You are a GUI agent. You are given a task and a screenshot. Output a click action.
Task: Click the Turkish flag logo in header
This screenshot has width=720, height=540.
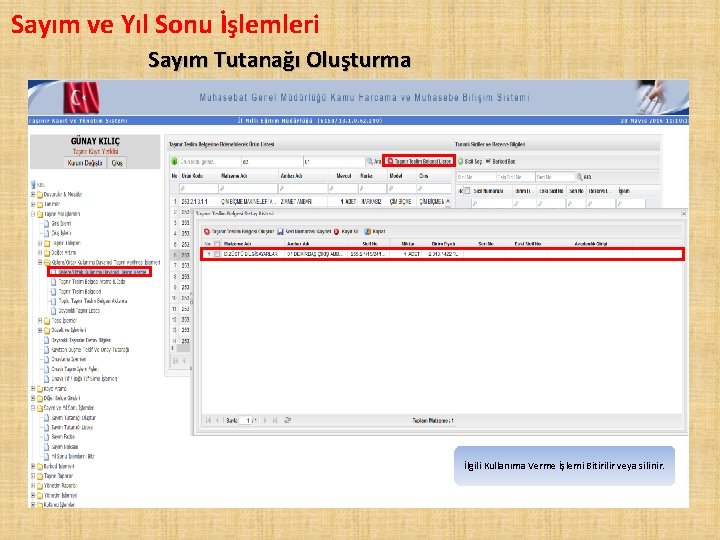[x=81, y=97]
